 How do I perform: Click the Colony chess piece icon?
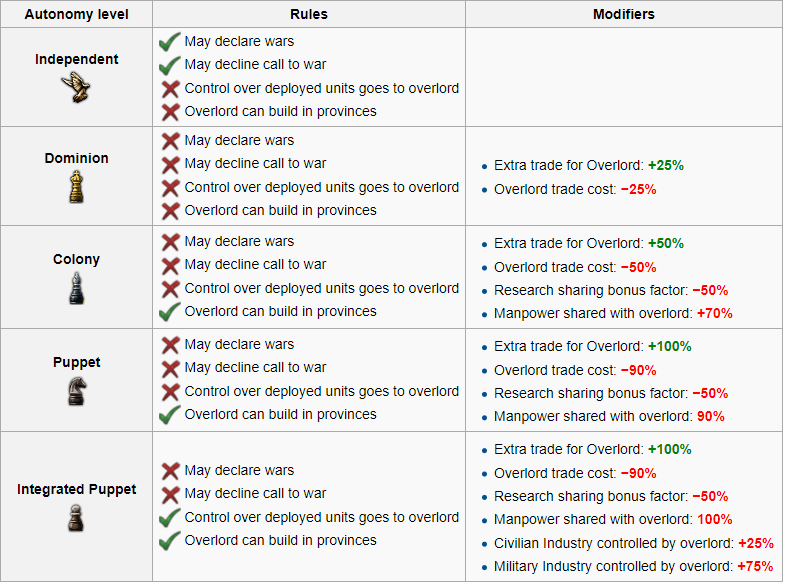76,288
